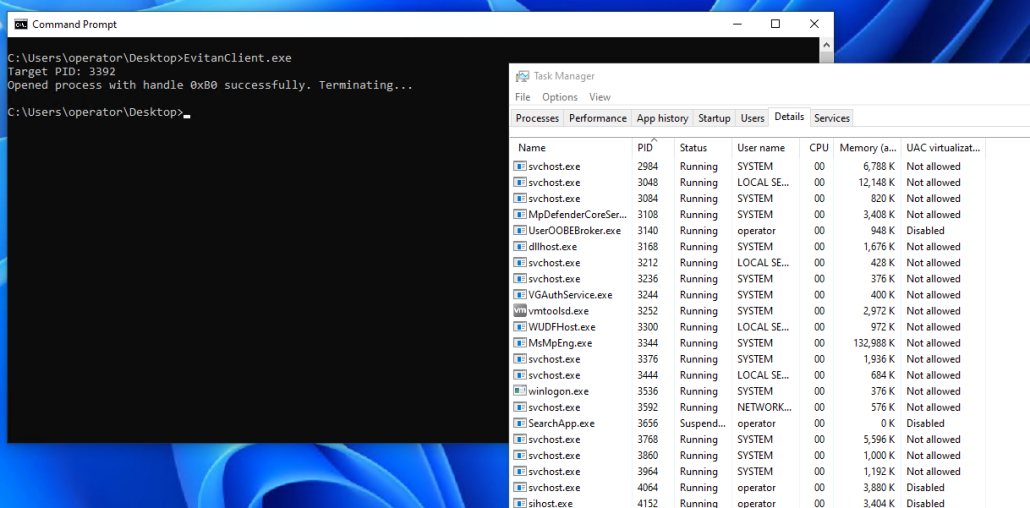Click 'NETWORK...' user name cell

[765, 407]
